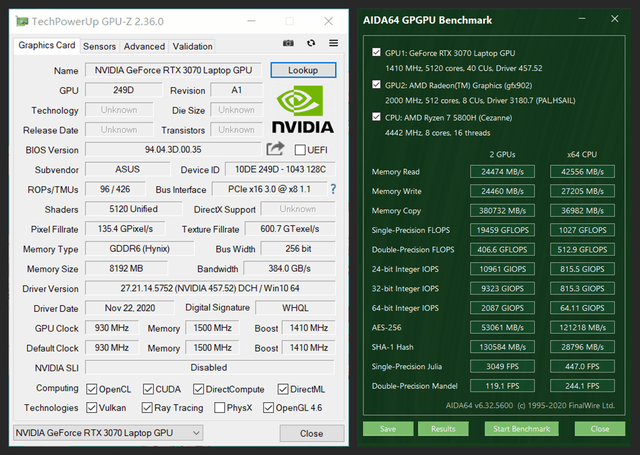Screen dimensions: 640x455
Task: Toggle the Vulkan checkbox
Action: tap(91, 408)
